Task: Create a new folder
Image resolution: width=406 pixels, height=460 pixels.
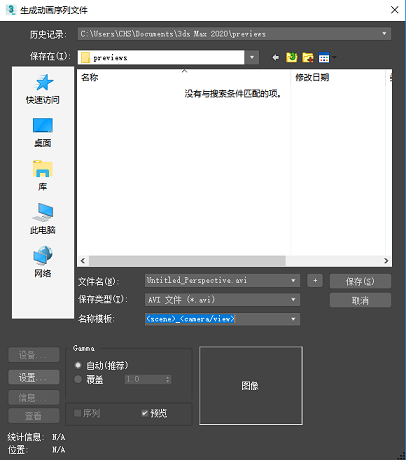Action: coord(308,58)
